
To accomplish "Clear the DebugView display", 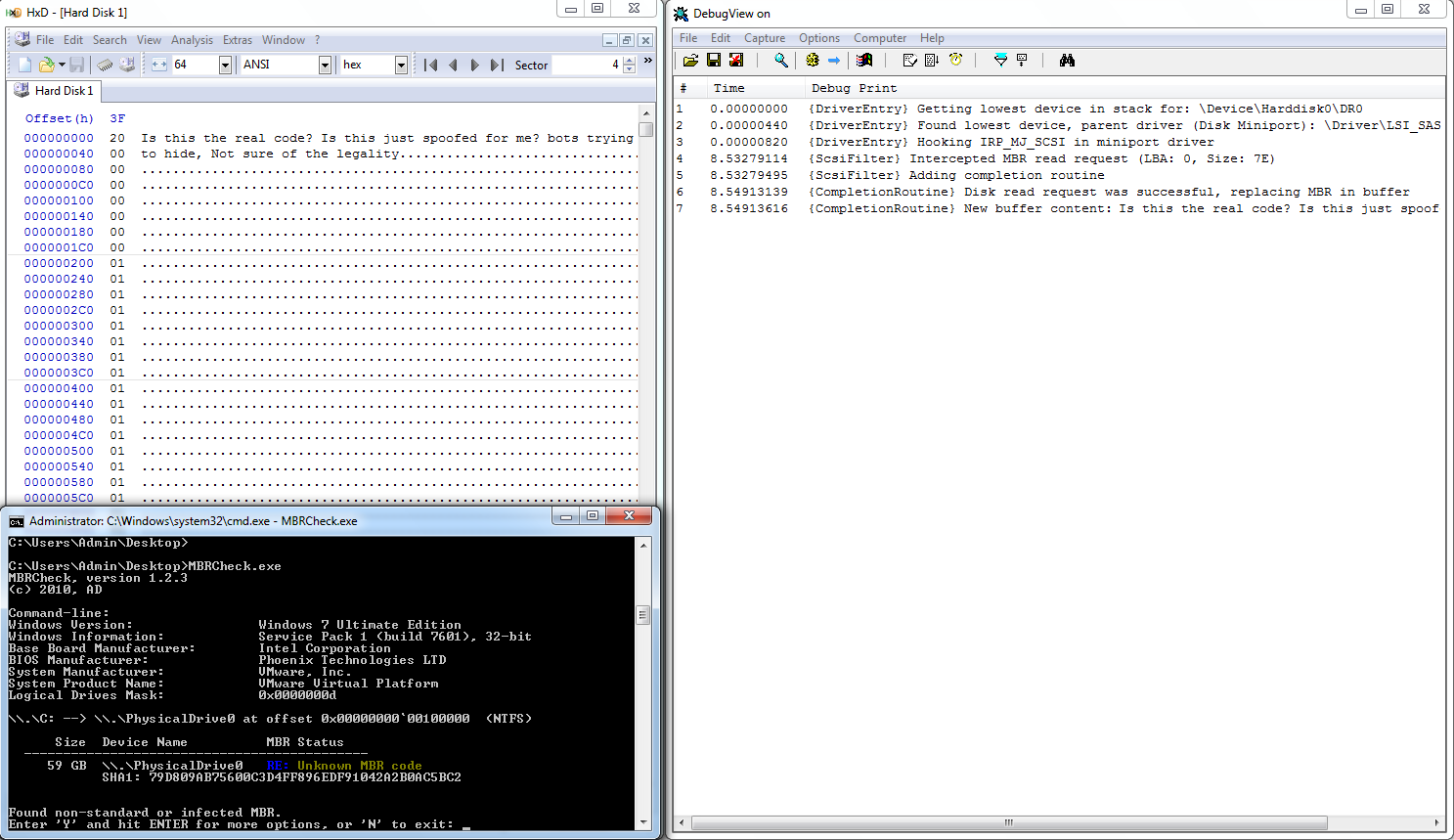I will point(909,61).
